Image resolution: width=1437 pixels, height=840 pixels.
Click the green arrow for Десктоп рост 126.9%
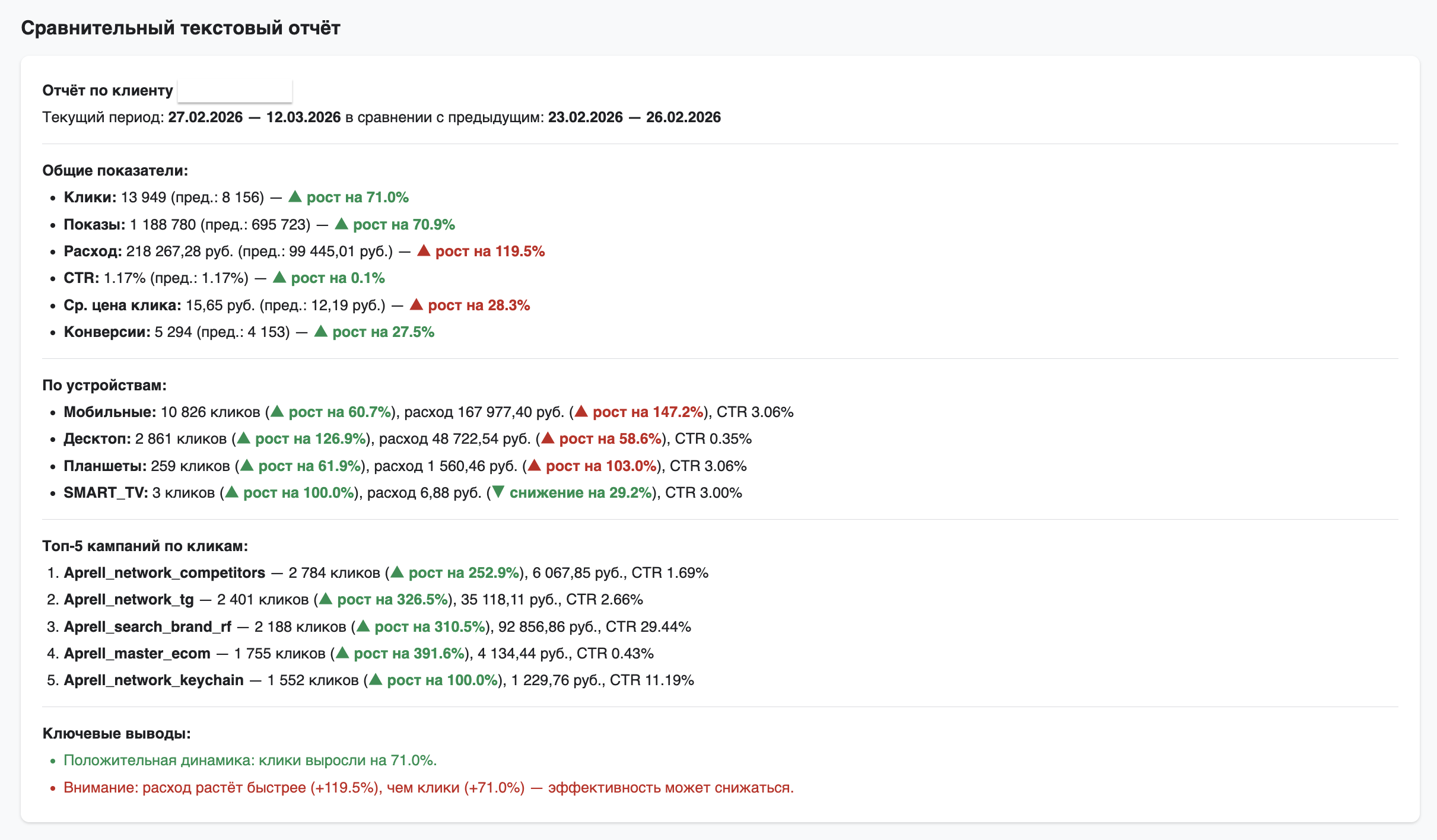point(244,438)
